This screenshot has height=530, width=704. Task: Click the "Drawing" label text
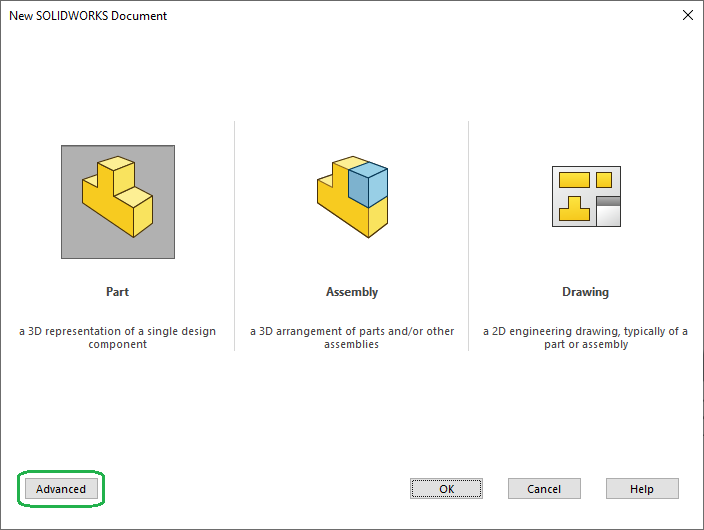click(585, 292)
